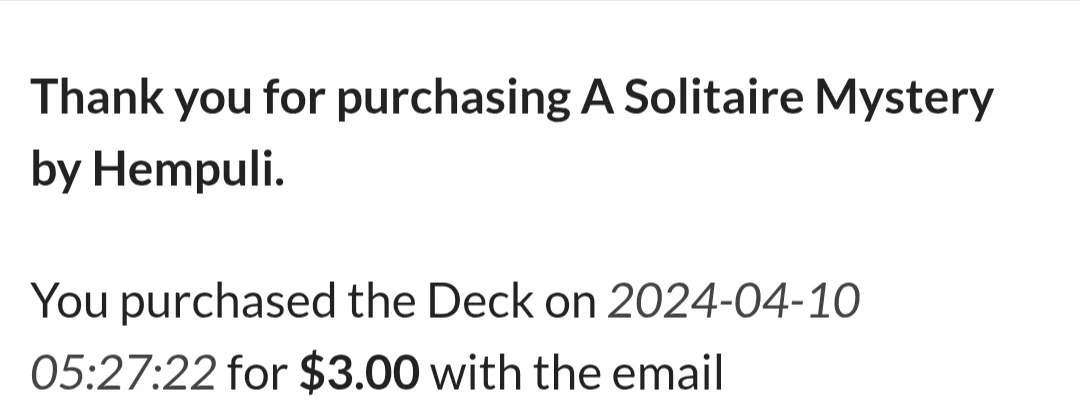Click the word "for" in the heading

pyautogui.click(x=293, y=97)
